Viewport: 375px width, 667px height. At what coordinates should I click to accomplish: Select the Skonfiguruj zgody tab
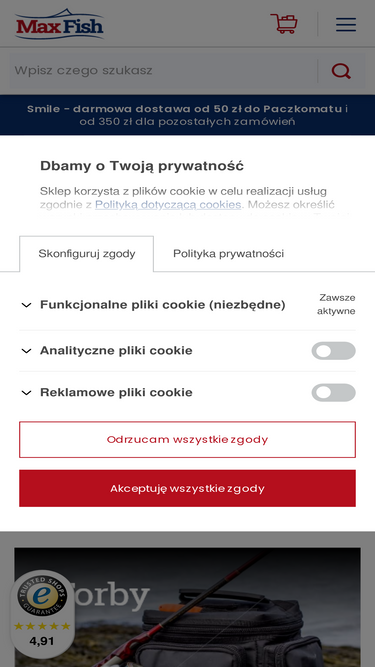pyautogui.click(x=87, y=254)
